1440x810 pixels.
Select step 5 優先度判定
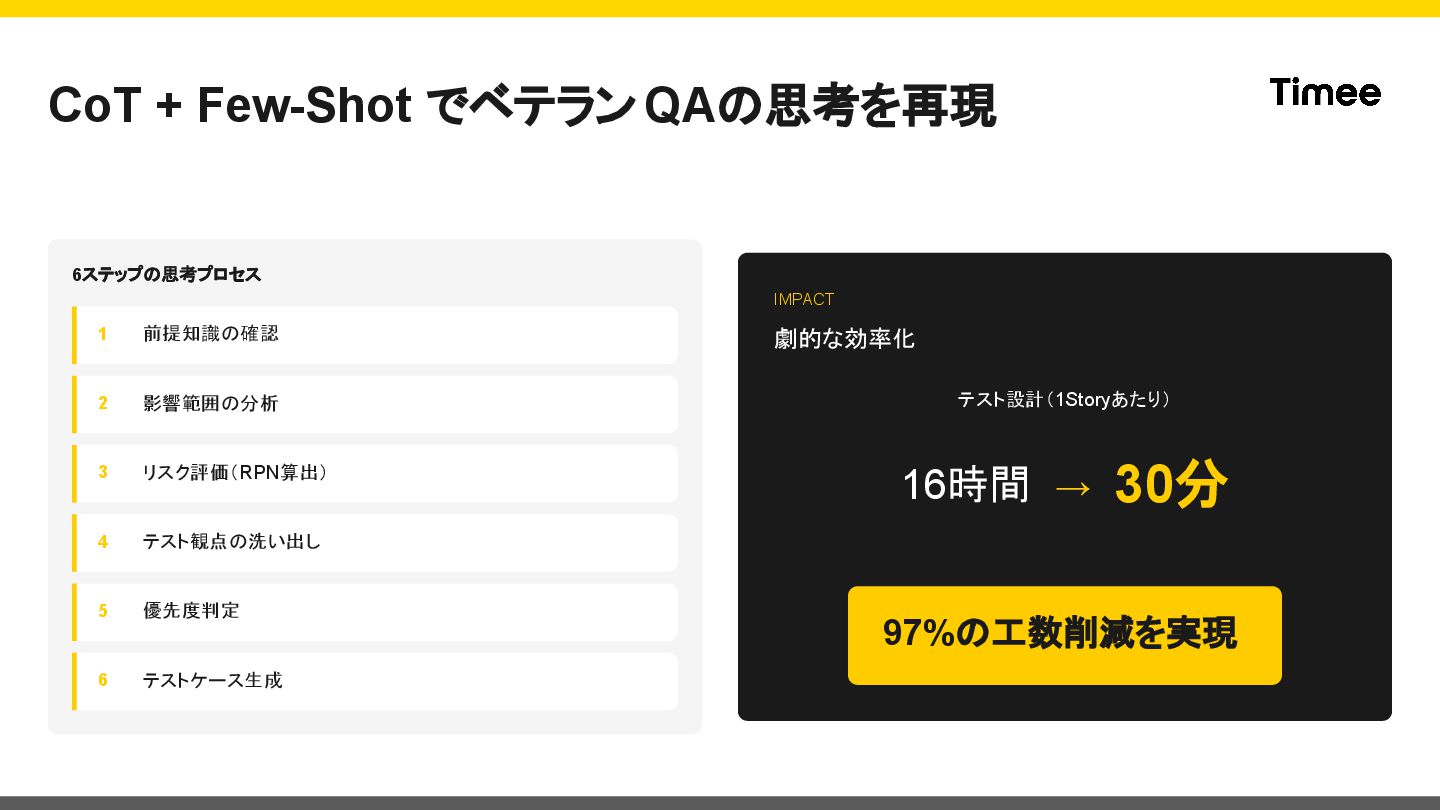click(375, 612)
